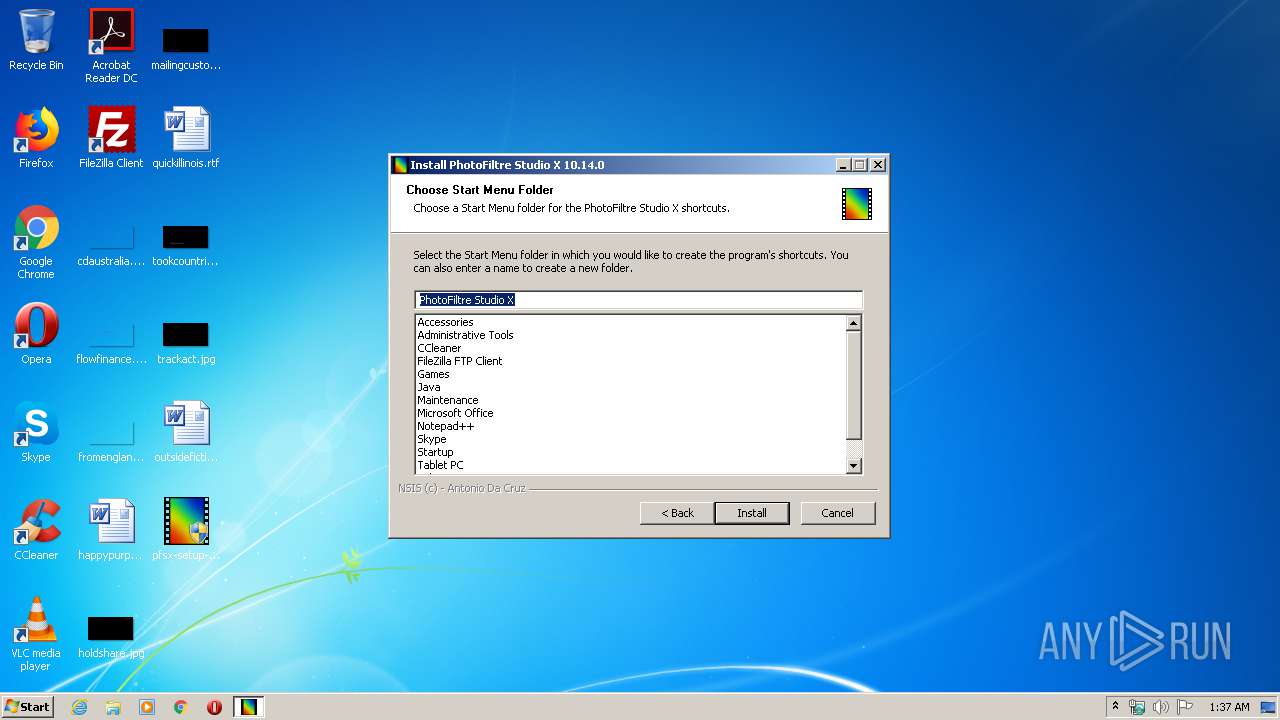The width and height of the screenshot is (1280, 720).
Task: Select the cdaustralia... desktop file
Action: point(111,246)
